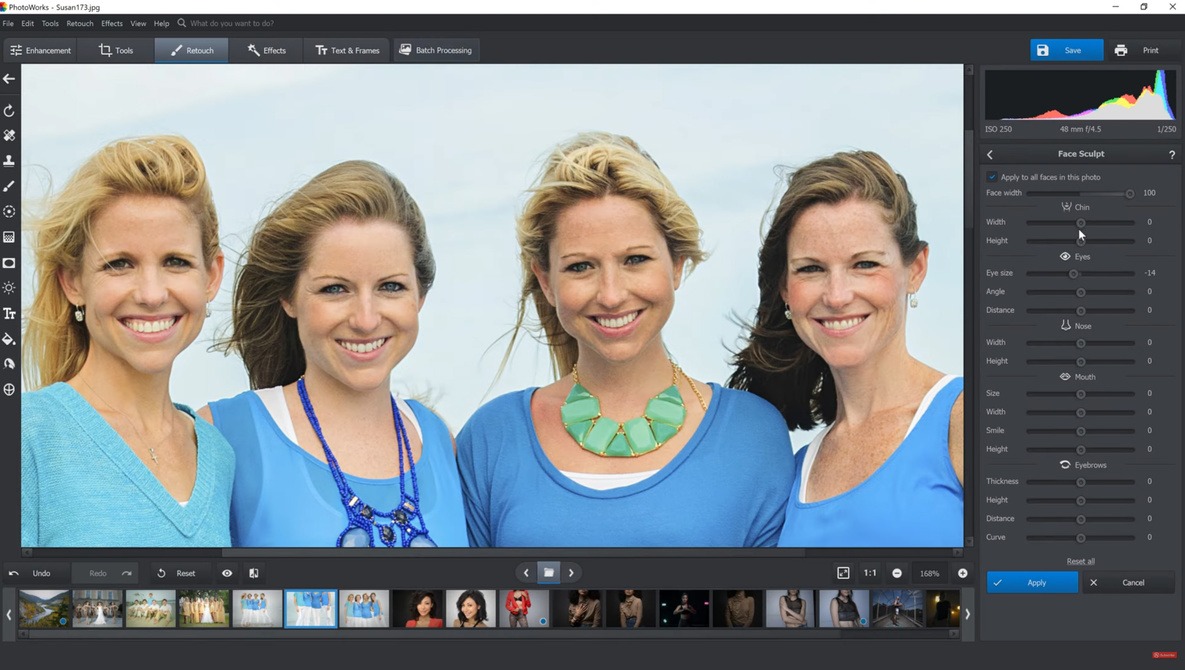Select the paint bucket fill tool

click(x=9, y=339)
